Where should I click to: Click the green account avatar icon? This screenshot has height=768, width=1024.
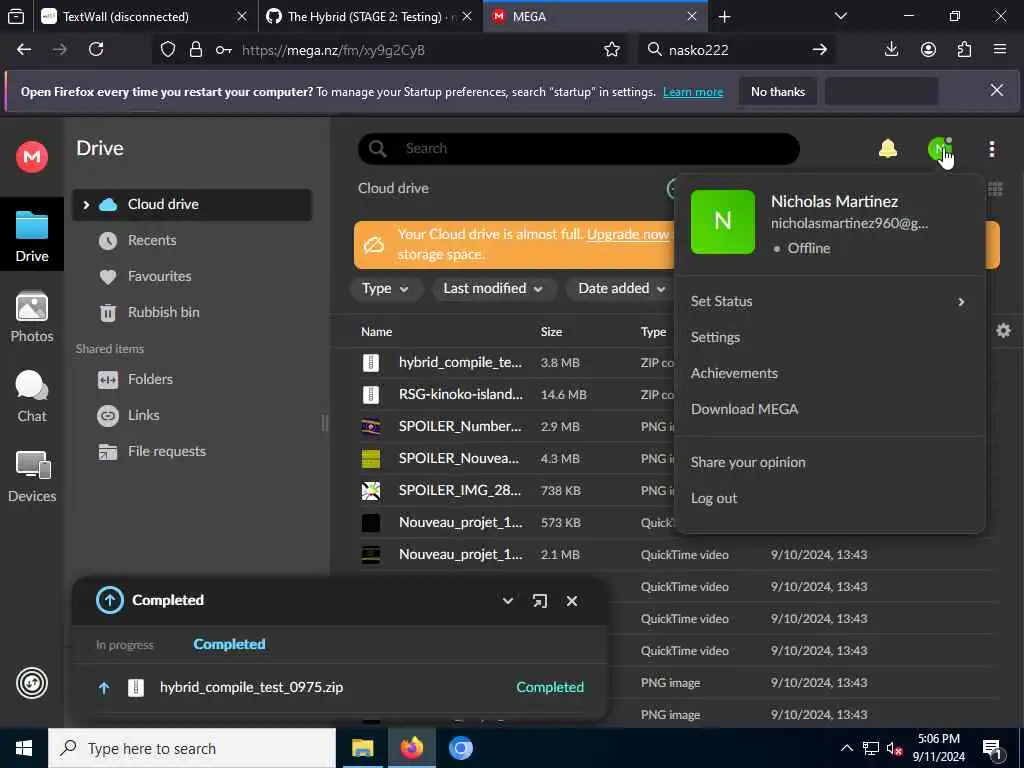(939, 149)
